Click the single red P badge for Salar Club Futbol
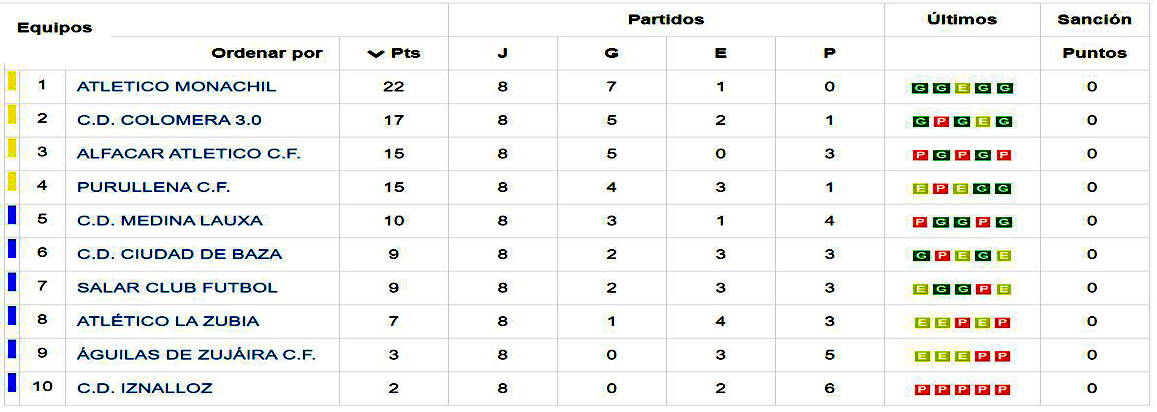 coord(983,289)
